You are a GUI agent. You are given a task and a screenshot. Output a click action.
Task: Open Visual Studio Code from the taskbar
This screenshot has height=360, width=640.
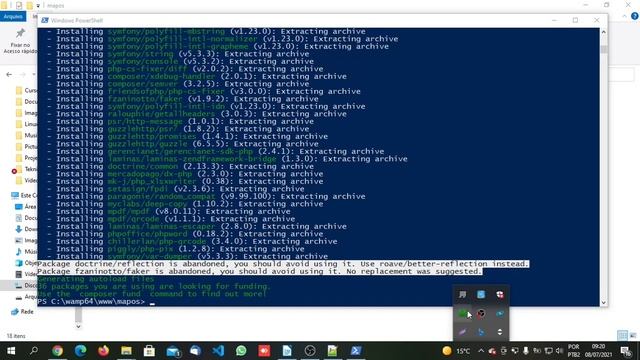pyautogui.click(x=218, y=351)
